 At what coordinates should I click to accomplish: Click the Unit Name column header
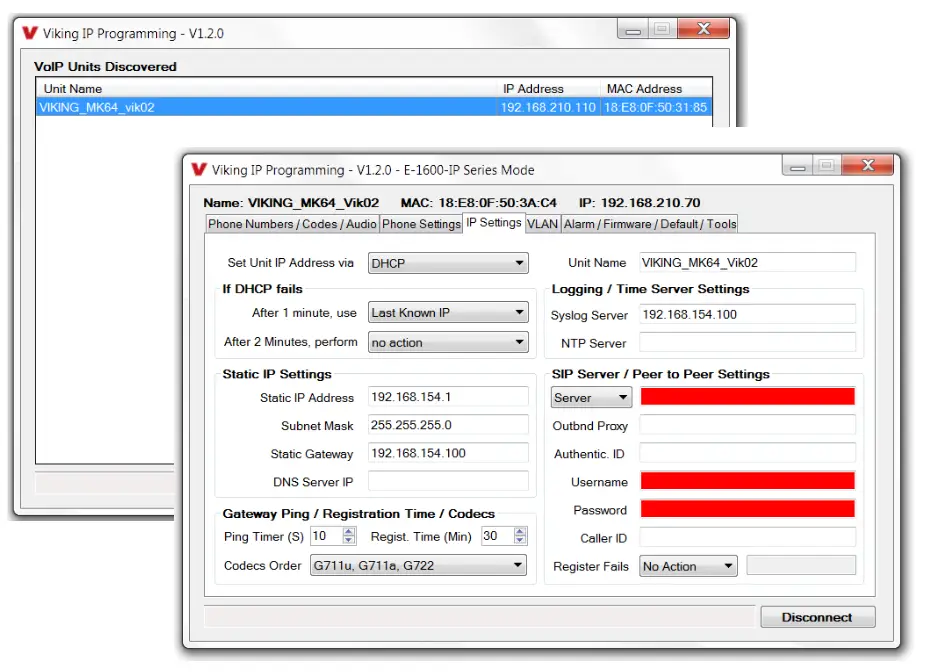(268, 88)
